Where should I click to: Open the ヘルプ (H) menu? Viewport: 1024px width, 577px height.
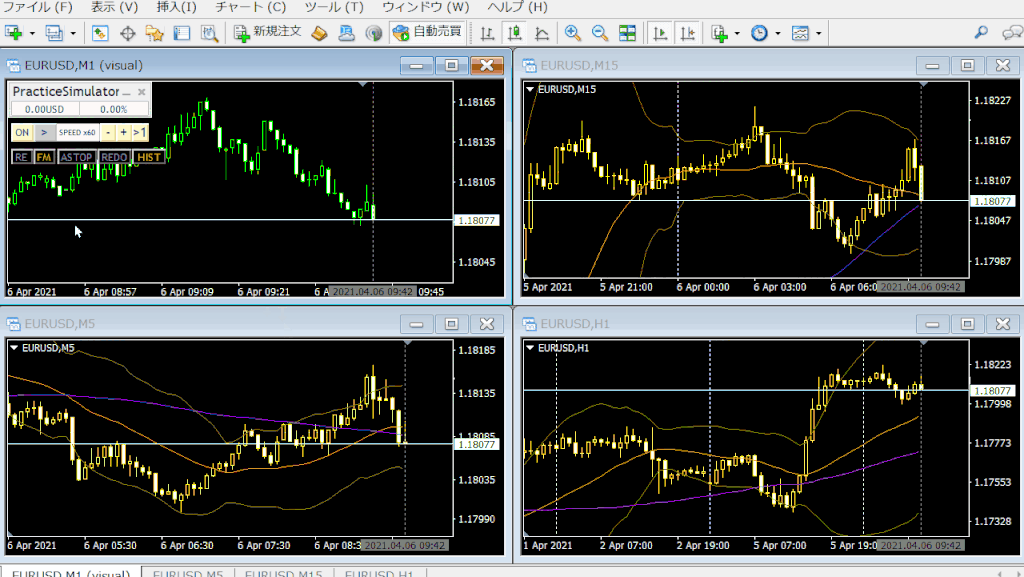pyautogui.click(x=517, y=7)
